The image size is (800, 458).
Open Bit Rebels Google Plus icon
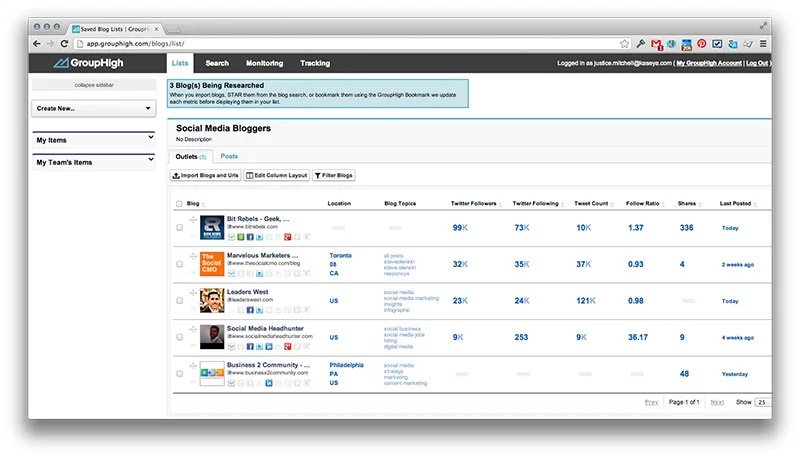[288, 237]
